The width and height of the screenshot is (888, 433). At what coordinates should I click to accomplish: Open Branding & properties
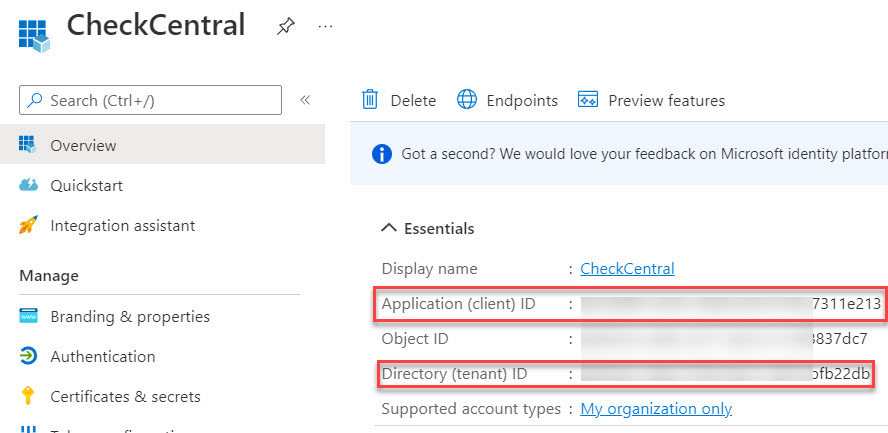(x=130, y=316)
